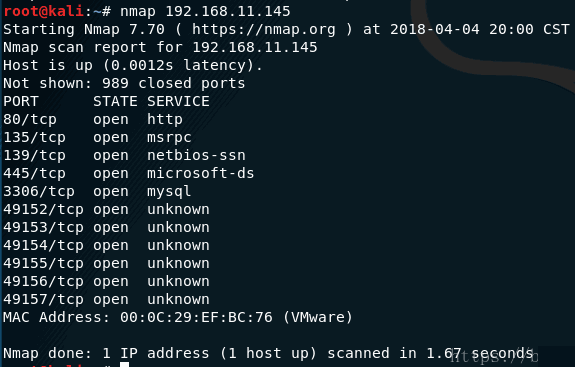Click the 445/tcp microsoft-ds entry
Viewport: 575px width, 367px height.
pos(129,173)
